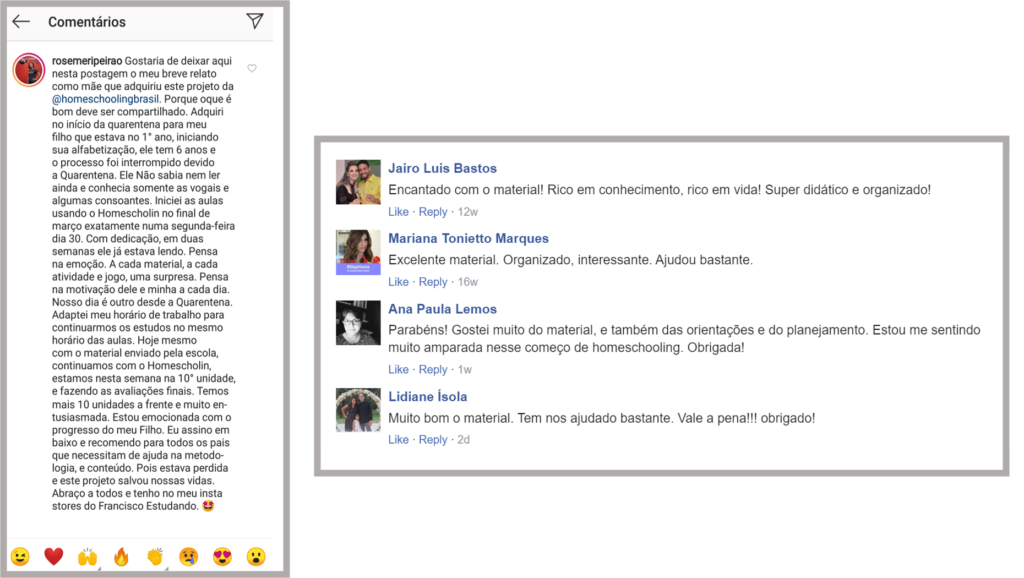Insert the red heart emoji
1024x578 pixels.
(54, 556)
